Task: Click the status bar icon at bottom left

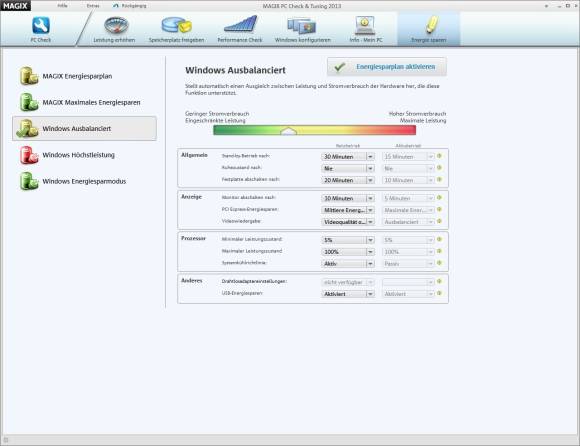Action: pos(6,440)
